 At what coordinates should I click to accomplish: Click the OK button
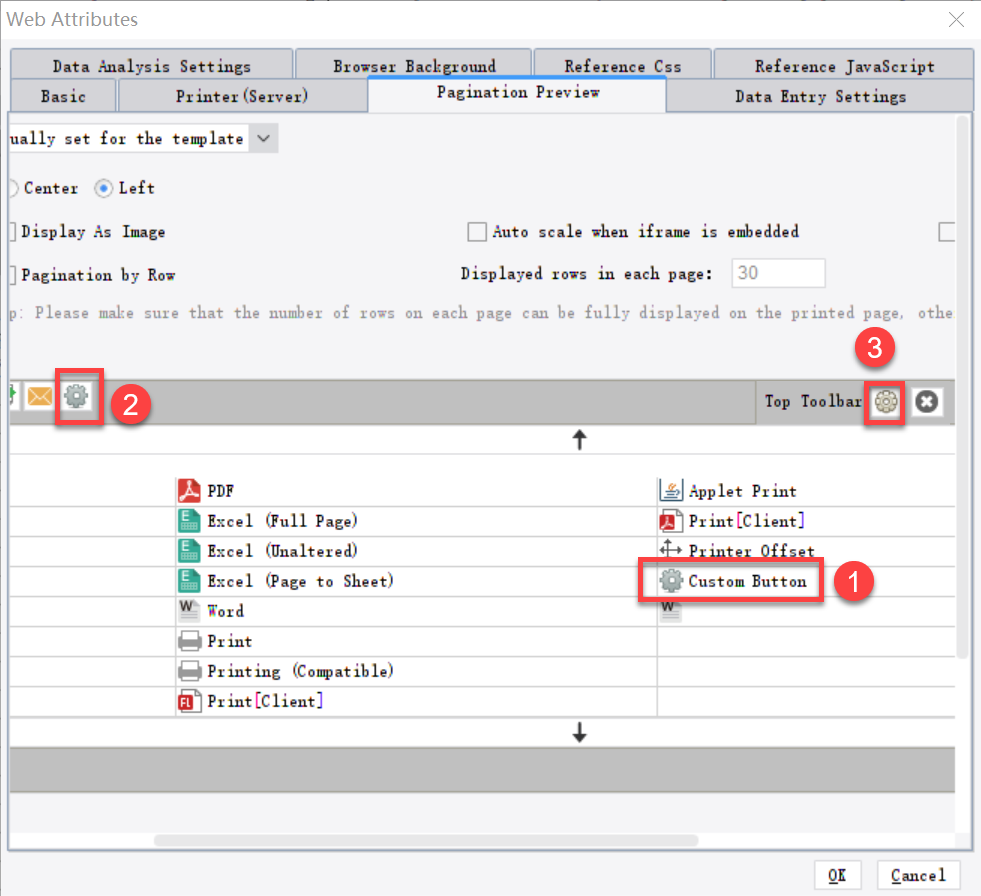click(x=838, y=875)
